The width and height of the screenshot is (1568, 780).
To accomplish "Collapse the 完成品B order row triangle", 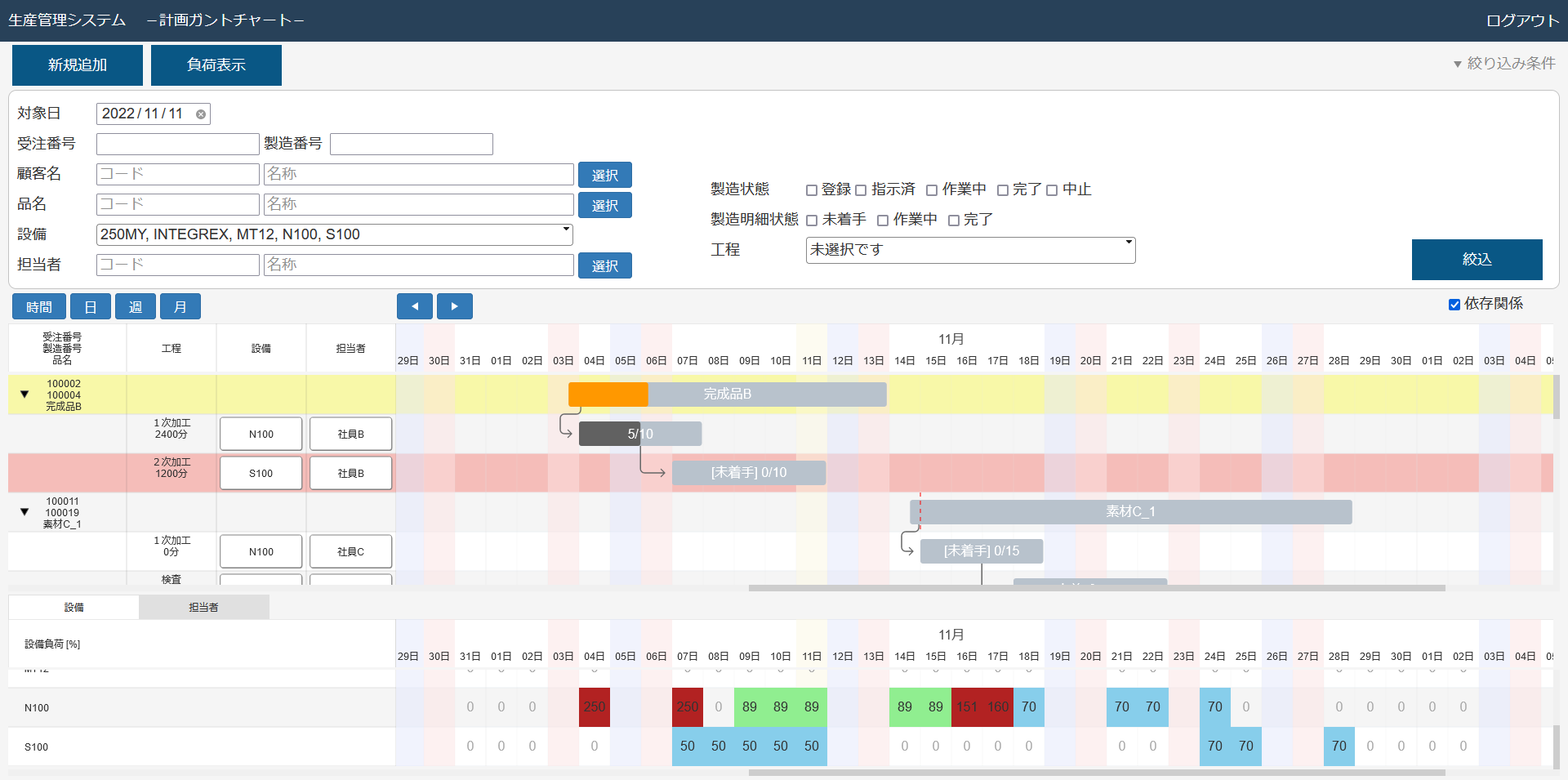I will tap(24, 394).
